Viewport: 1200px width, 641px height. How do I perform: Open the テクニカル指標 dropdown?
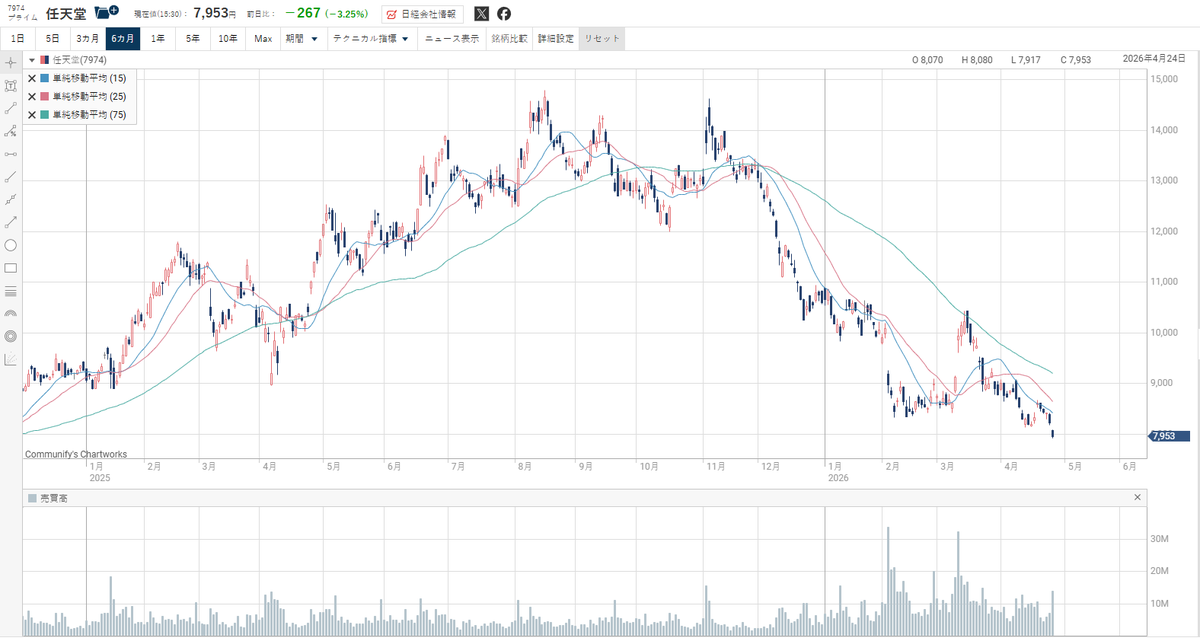pos(371,39)
